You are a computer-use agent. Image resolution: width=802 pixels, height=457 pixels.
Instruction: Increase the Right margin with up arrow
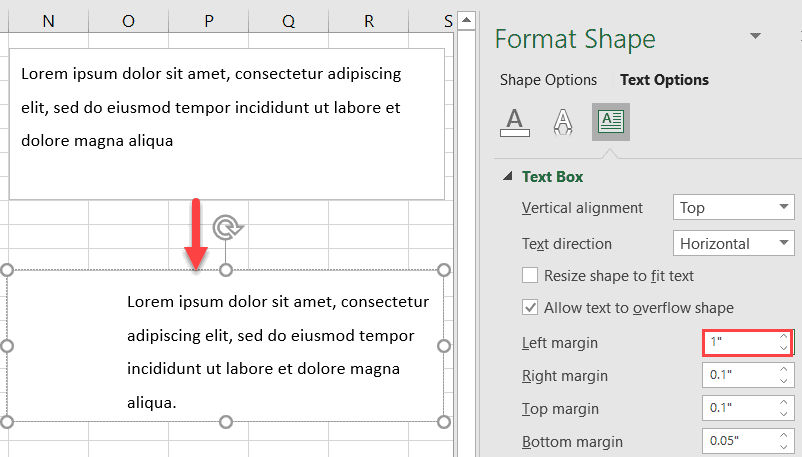coord(784,371)
